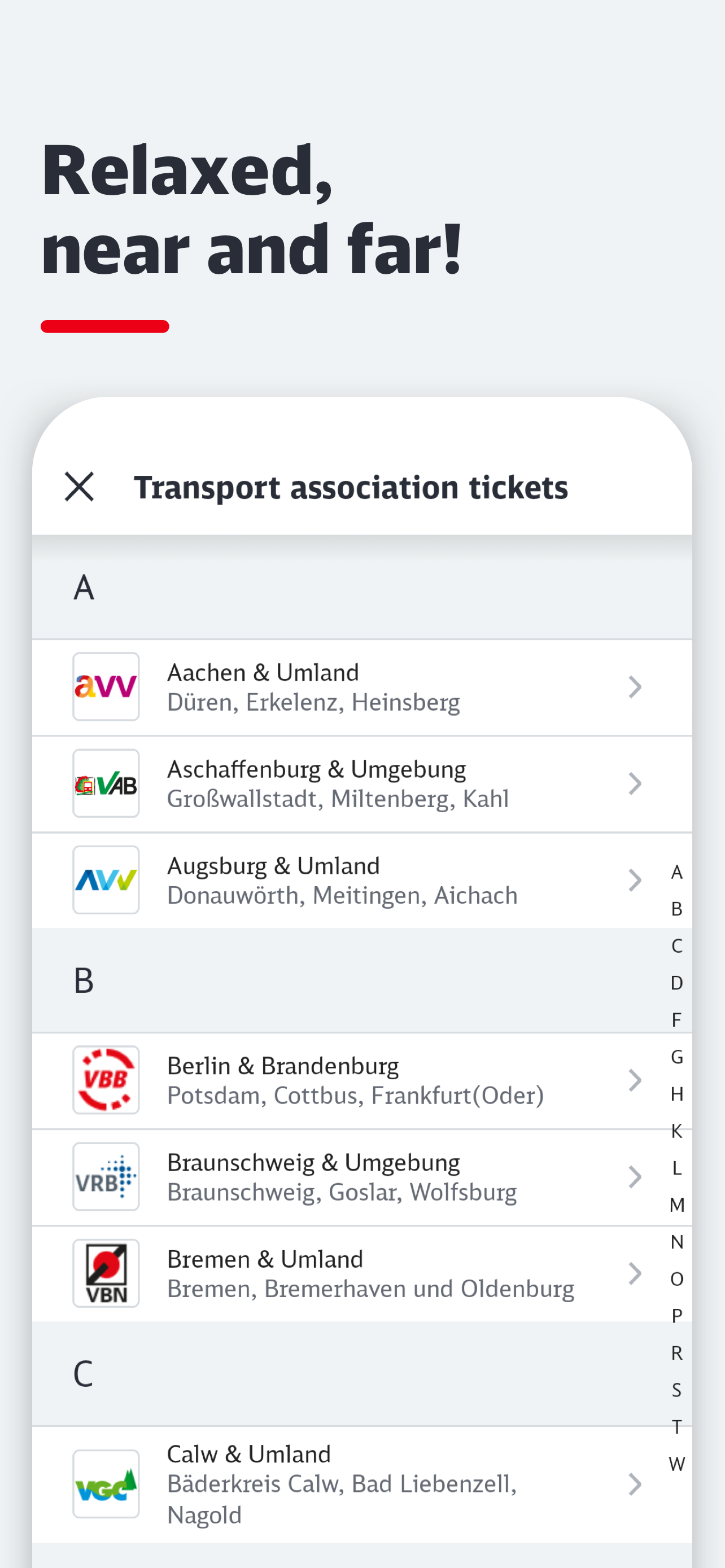Open Berlin & Brandenburg chevron arrow
This screenshot has width=725, height=1568.
(x=634, y=1080)
